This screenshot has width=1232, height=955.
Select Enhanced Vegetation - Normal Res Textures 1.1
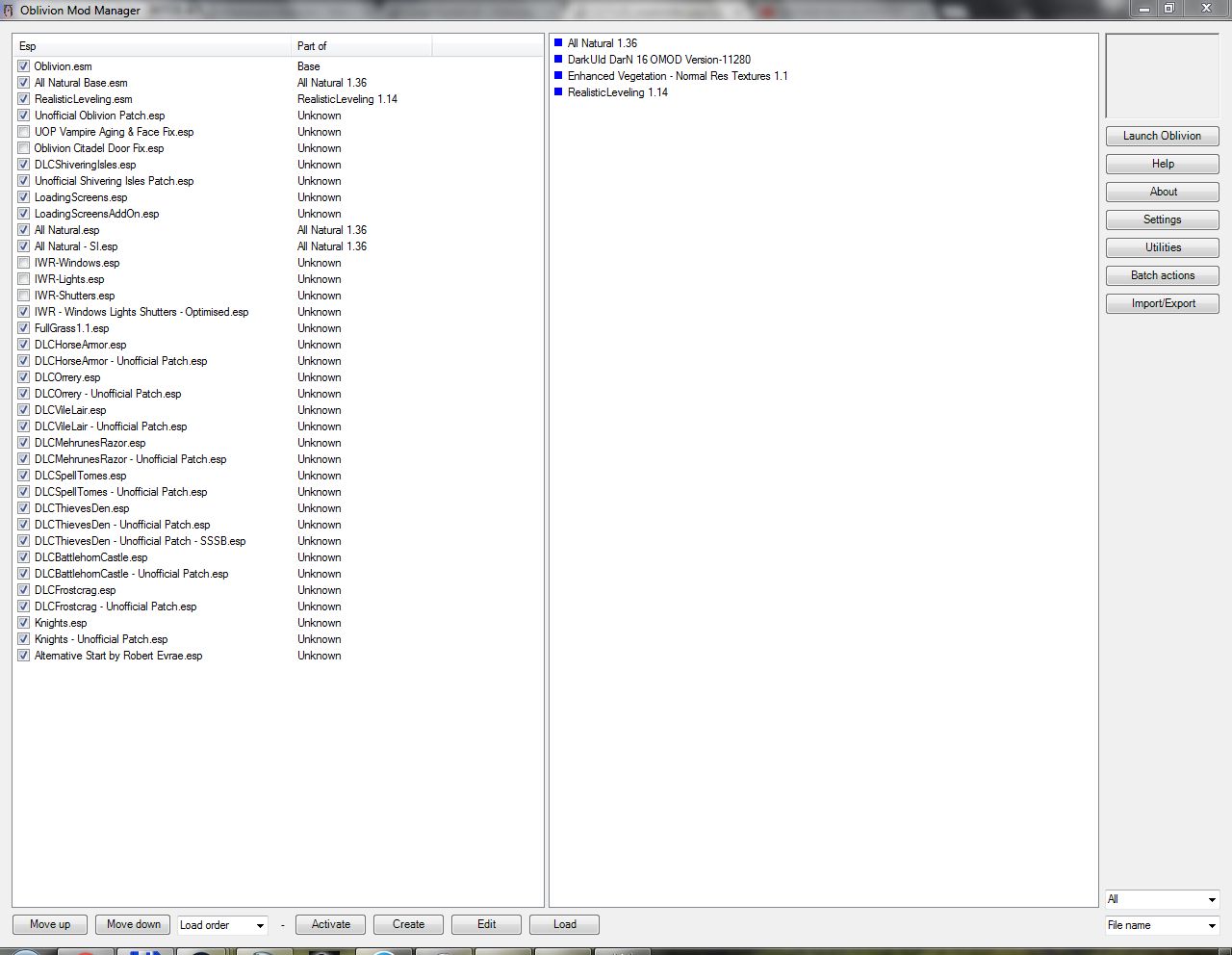pos(677,76)
